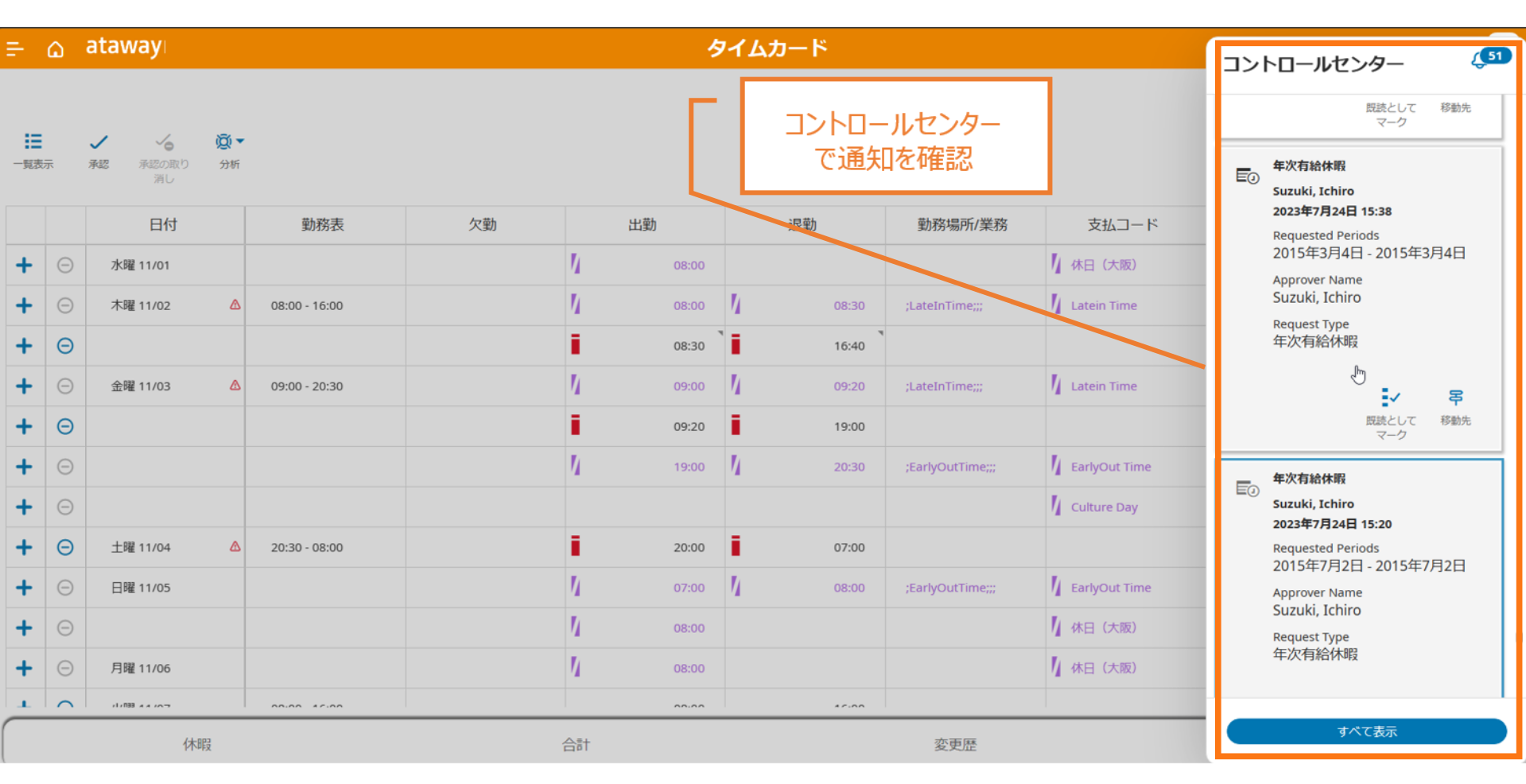The height and width of the screenshot is (784, 1526).
Task: Click the plus icon for 水曜 11/01 row
Action: click(x=24, y=266)
